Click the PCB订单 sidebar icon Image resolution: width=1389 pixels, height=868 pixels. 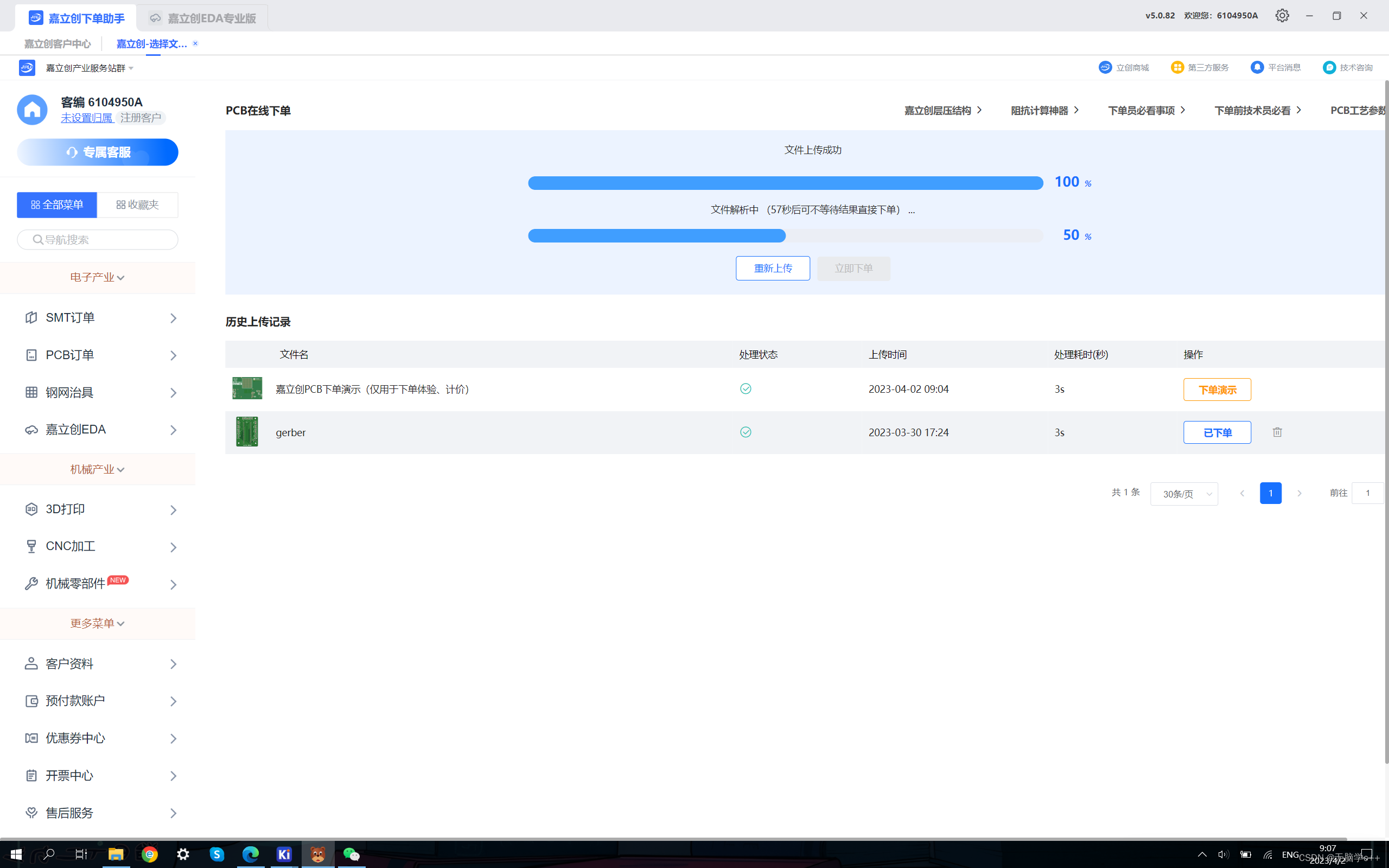(x=31, y=355)
